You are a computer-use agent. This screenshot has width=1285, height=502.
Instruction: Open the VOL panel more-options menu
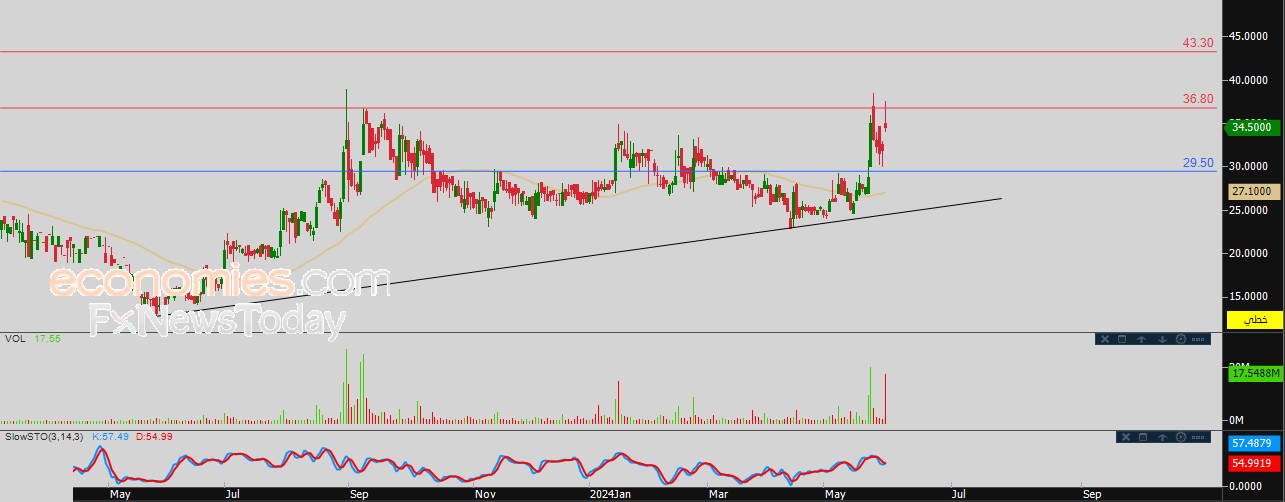[x=1200, y=339]
